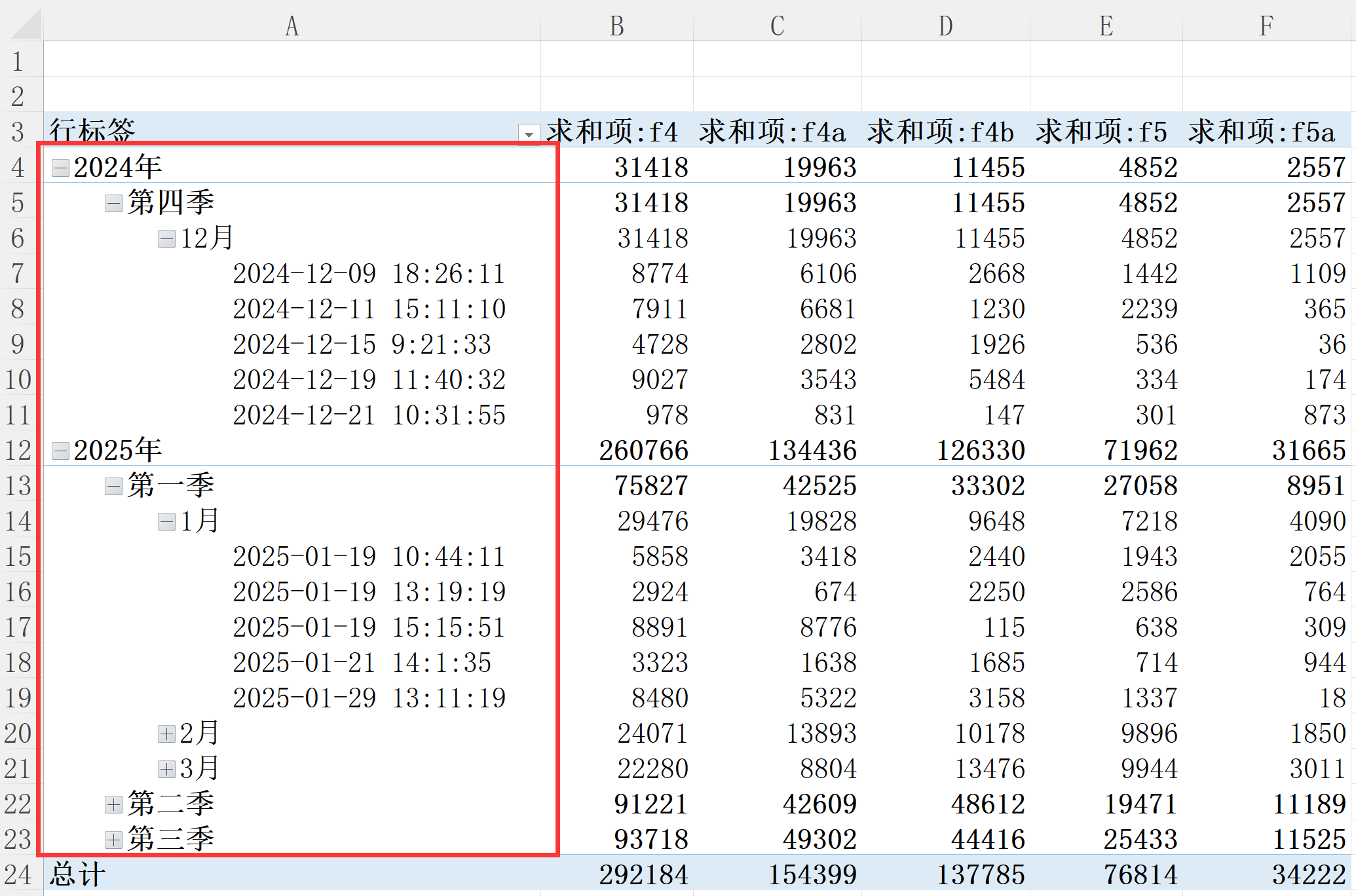Select the grand total value 292184
The image size is (1356, 896).
[643, 875]
